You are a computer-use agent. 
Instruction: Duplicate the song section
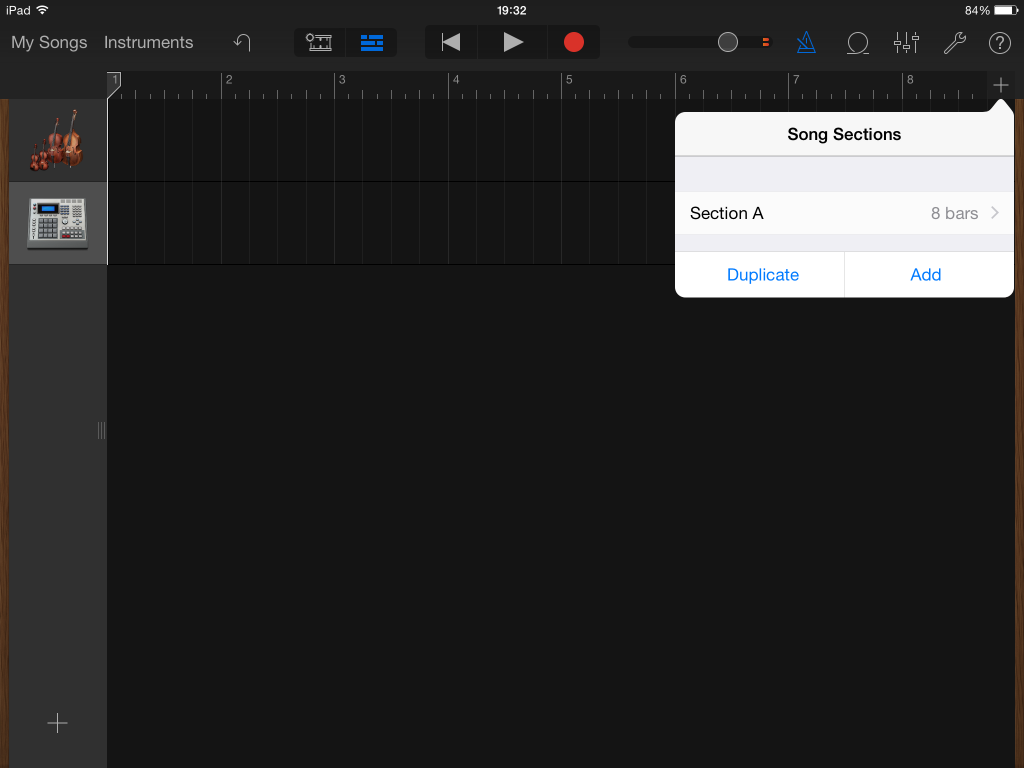click(x=762, y=274)
